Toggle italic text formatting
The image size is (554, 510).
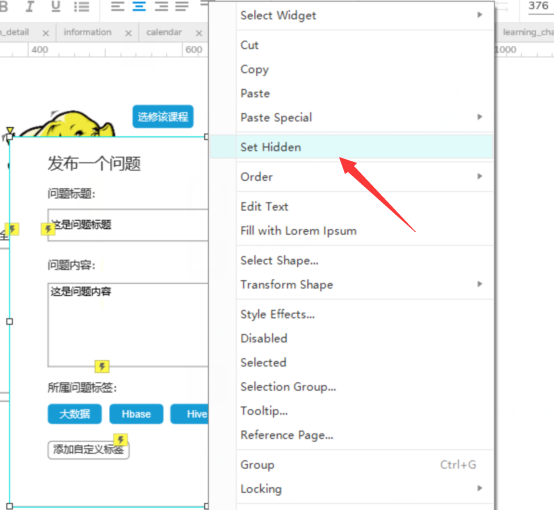(x=30, y=6)
